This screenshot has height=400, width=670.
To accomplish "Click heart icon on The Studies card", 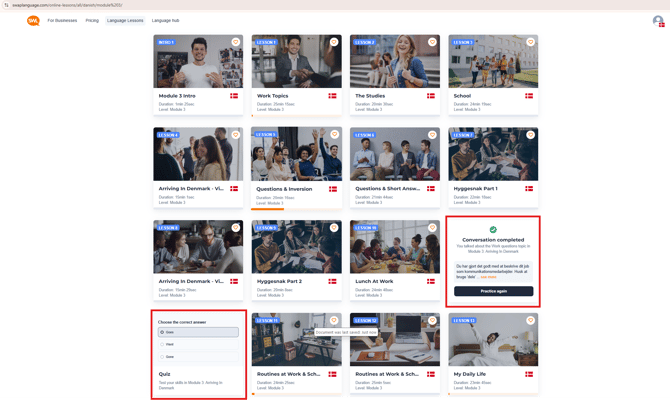I will tap(432, 43).
